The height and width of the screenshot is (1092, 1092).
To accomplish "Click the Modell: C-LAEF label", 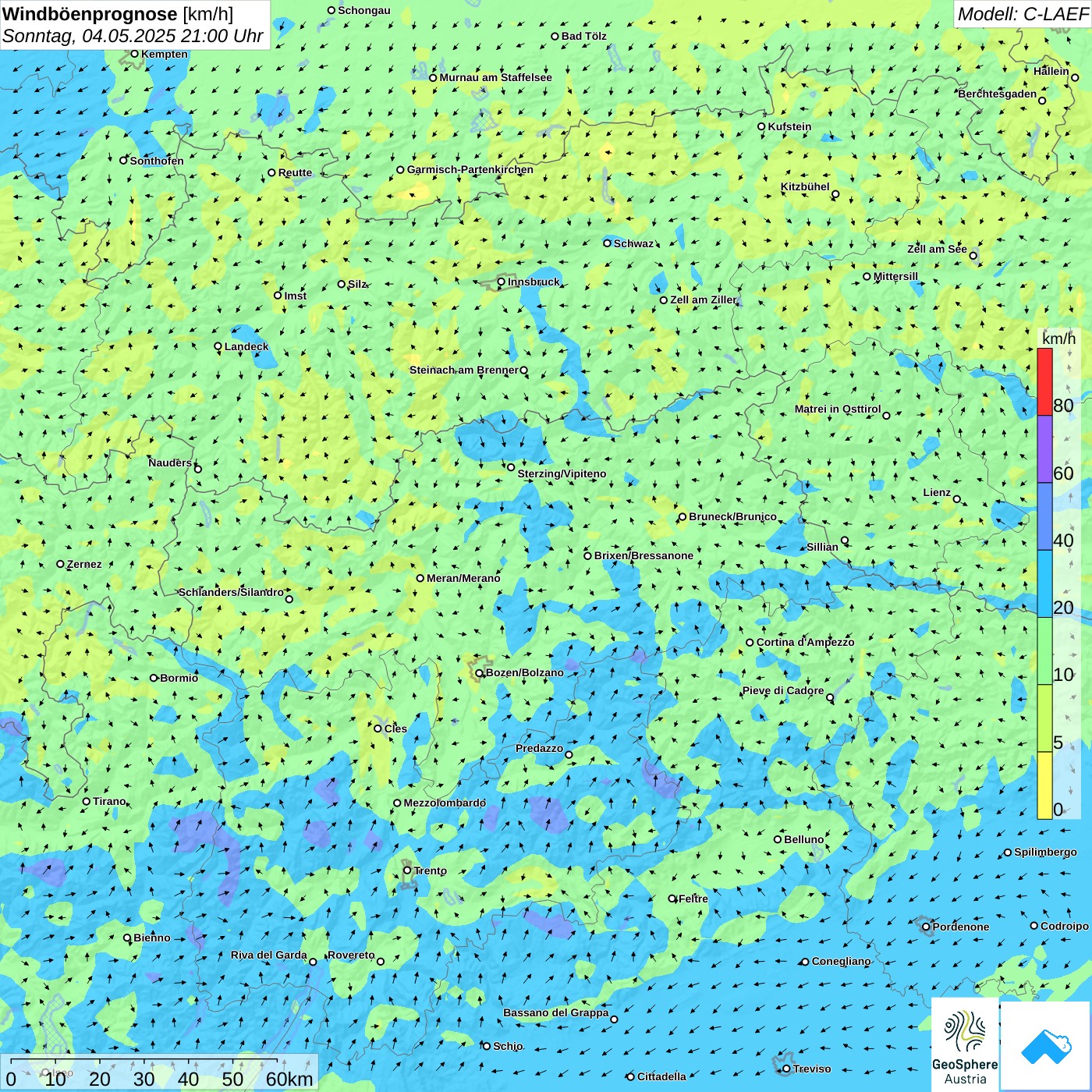I will tap(1023, 14).
